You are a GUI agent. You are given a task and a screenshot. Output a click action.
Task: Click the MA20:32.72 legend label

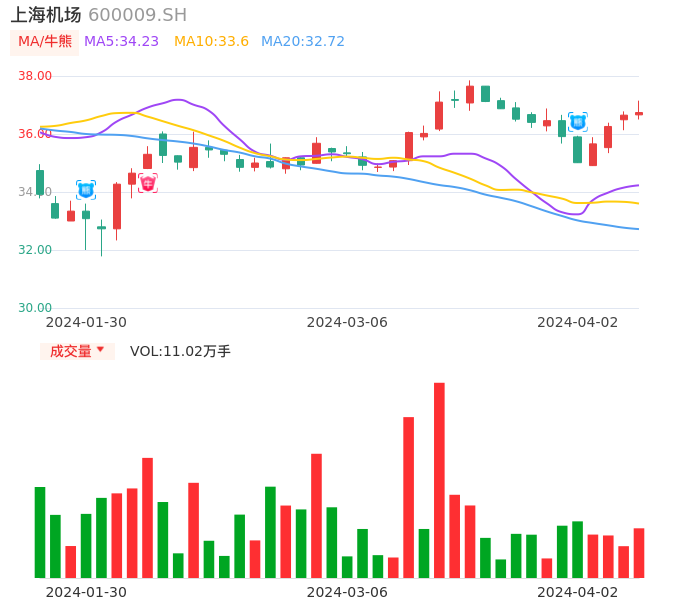coord(303,42)
